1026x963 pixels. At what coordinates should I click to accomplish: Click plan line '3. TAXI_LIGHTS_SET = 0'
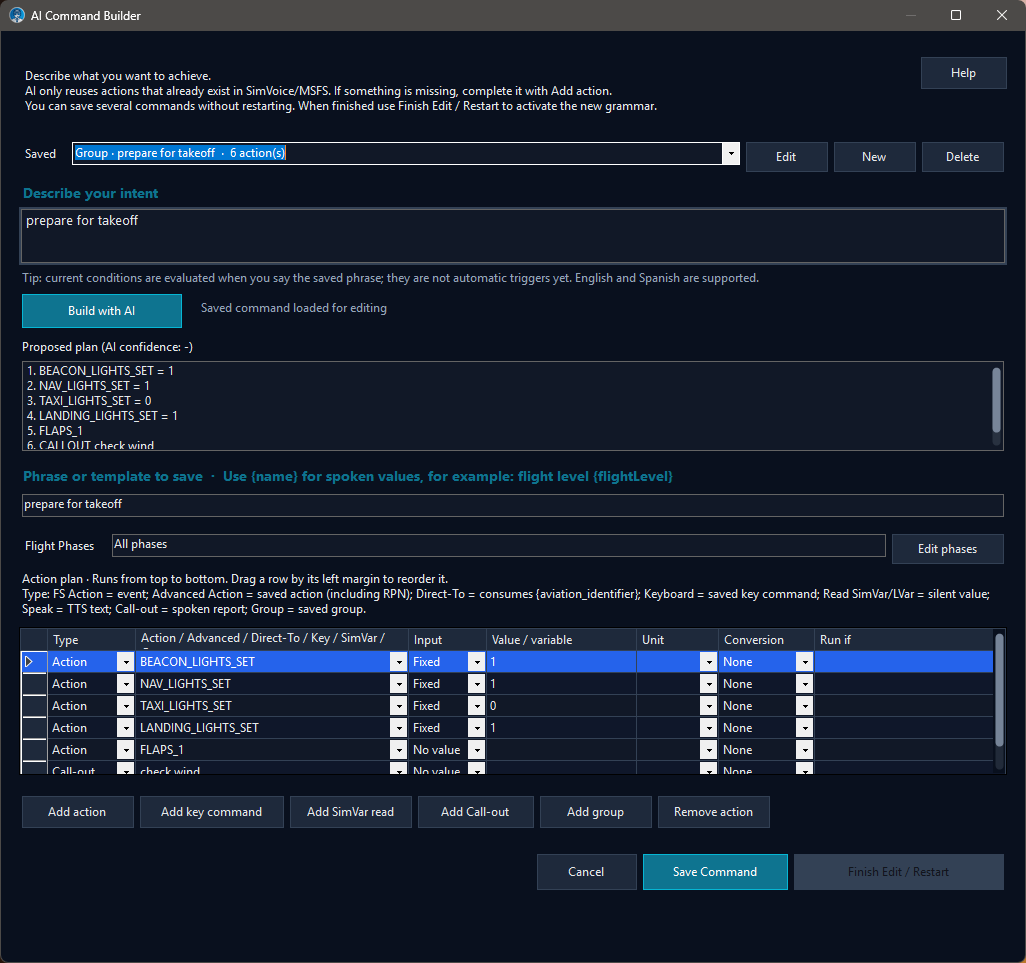tap(89, 401)
